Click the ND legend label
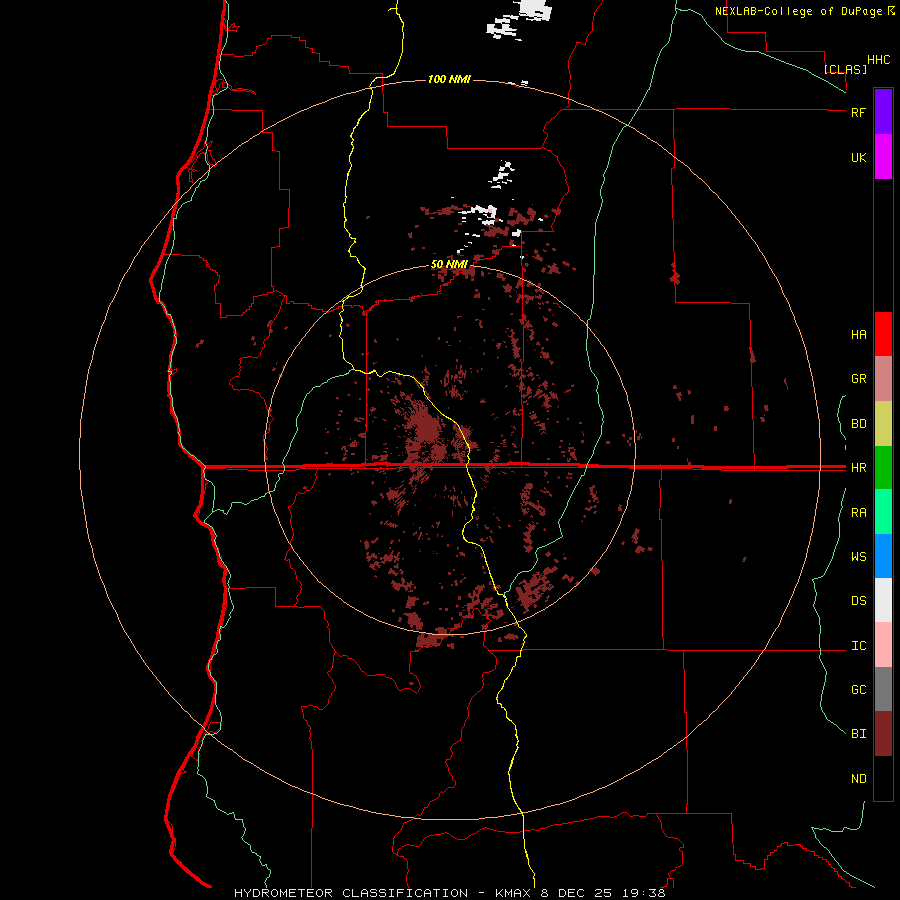The height and width of the screenshot is (900, 900). 858,778
